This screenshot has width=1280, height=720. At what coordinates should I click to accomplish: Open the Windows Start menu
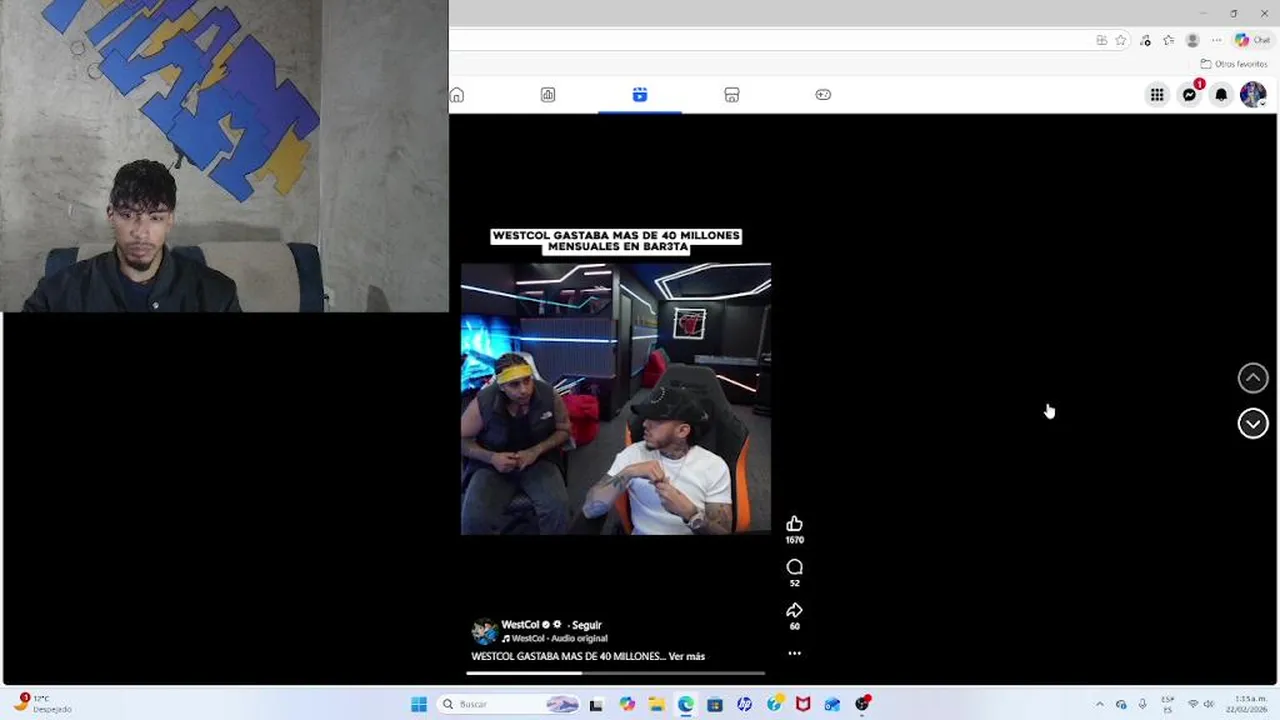[419, 704]
